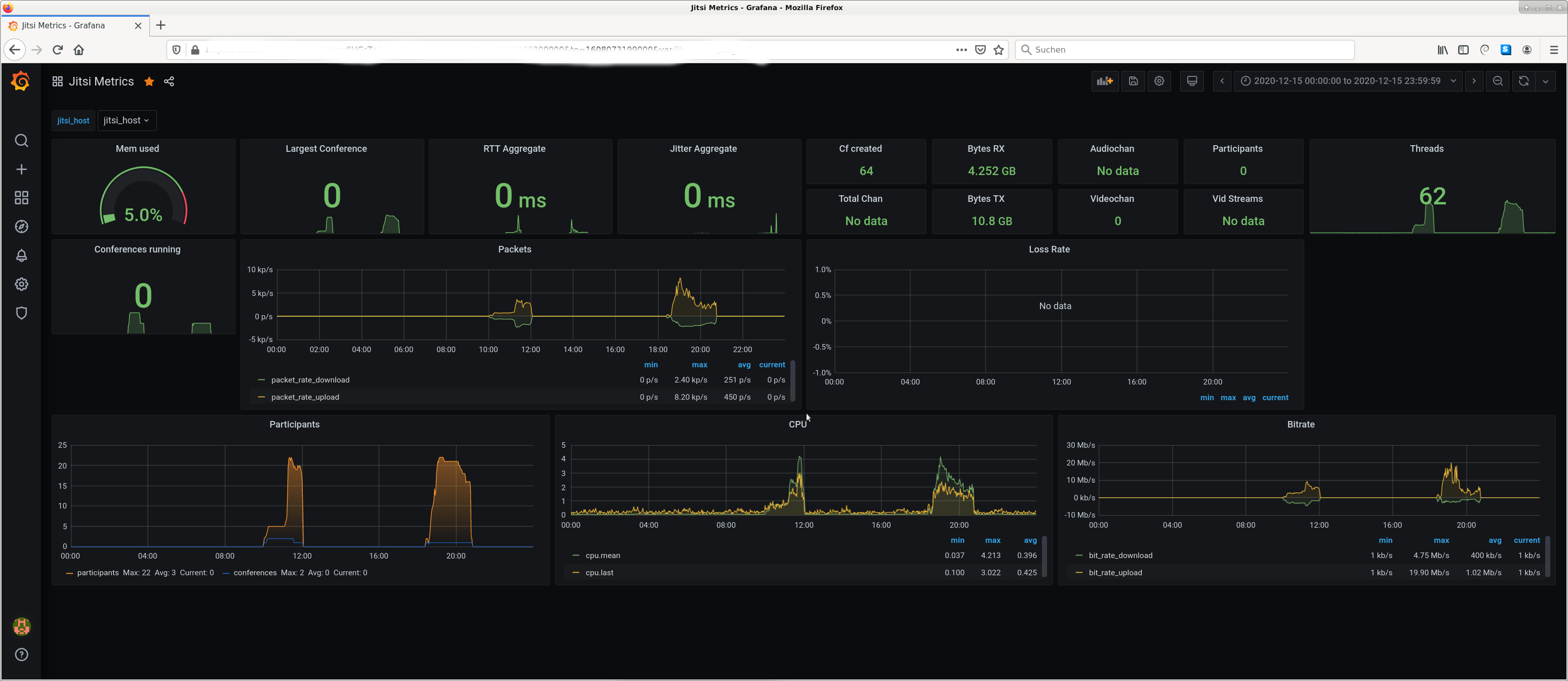Sort Loss Rate legend by min

(x=1207, y=397)
